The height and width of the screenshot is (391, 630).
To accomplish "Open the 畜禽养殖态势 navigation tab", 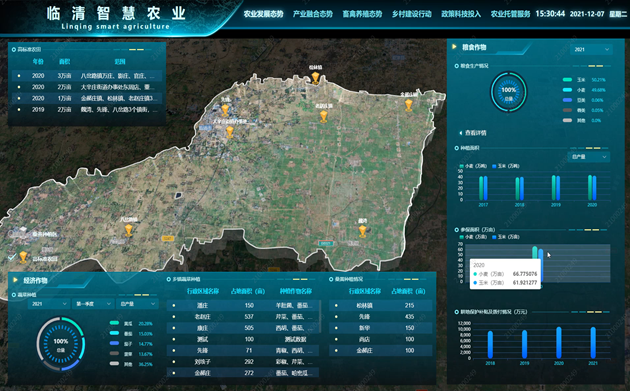I will point(362,14).
